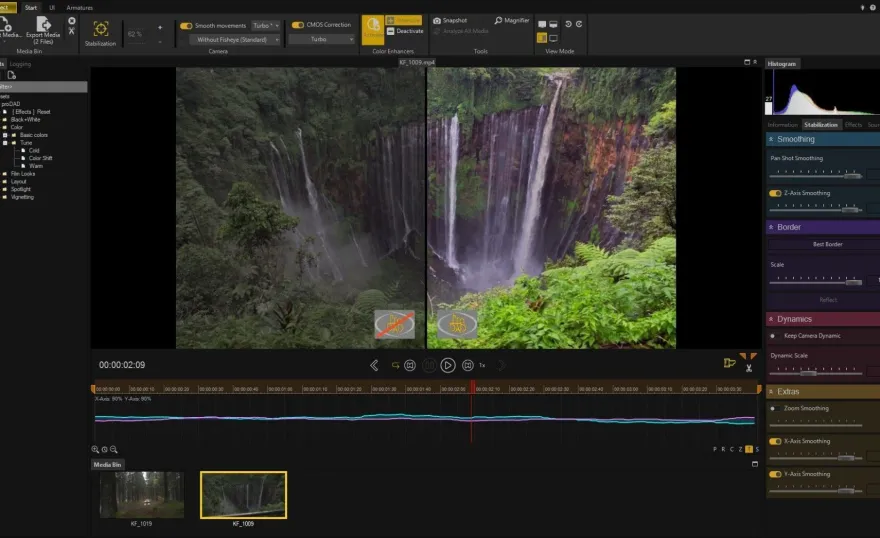This screenshot has height=538, width=880.
Task: Click the crossed-out stabilization overlay on left preview
Action: 395,324
